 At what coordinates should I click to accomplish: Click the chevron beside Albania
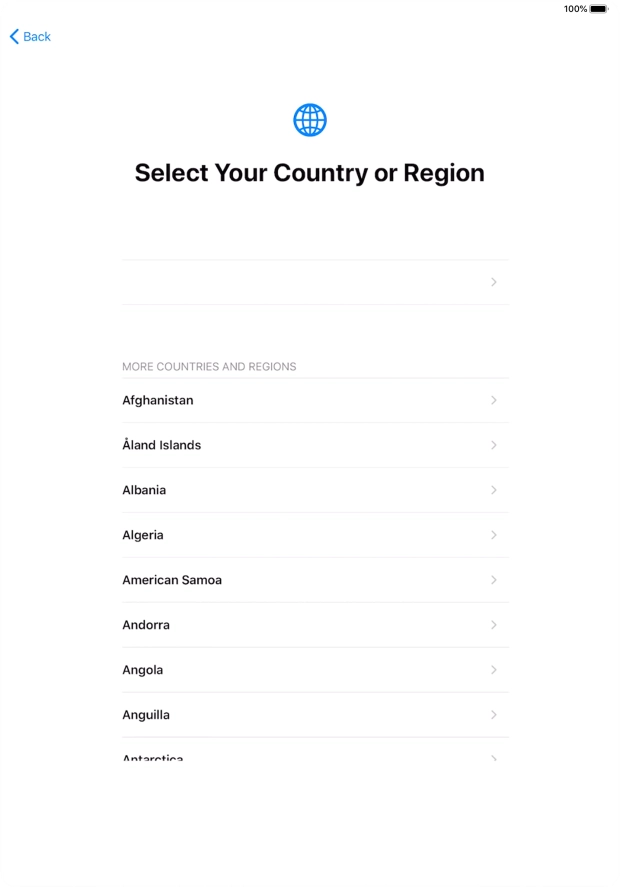coord(493,490)
